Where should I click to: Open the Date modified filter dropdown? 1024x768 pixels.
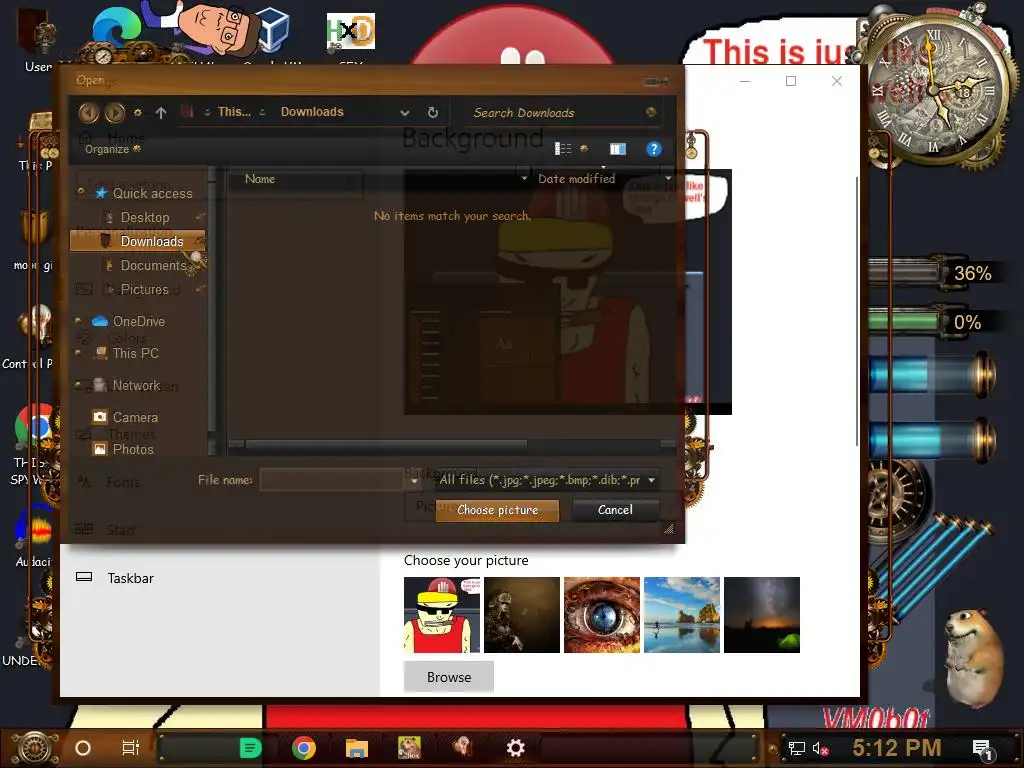[667, 178]
